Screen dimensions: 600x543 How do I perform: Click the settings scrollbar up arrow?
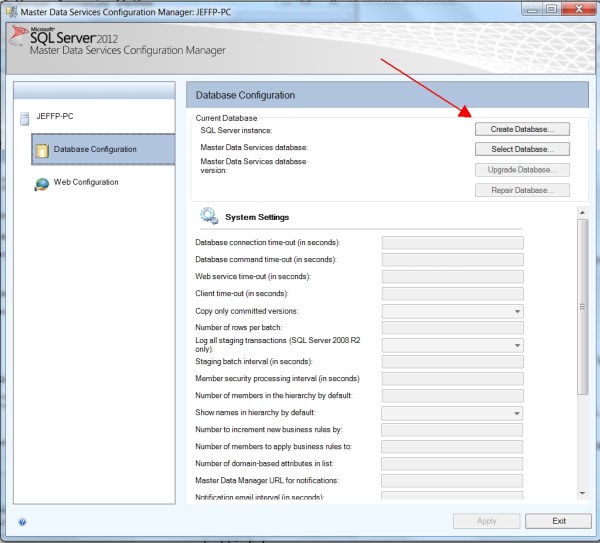pos(582,212)
